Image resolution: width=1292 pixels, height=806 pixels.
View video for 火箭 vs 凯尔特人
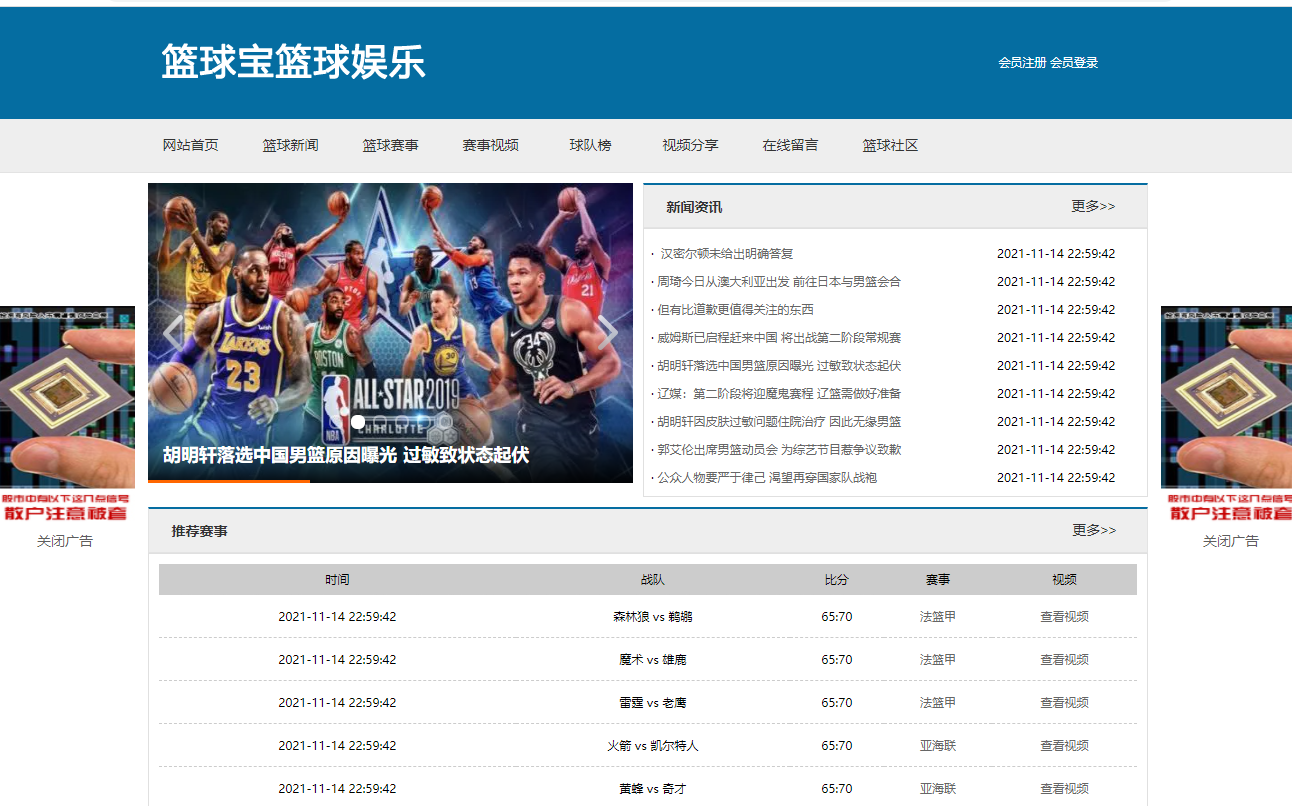1064,746
